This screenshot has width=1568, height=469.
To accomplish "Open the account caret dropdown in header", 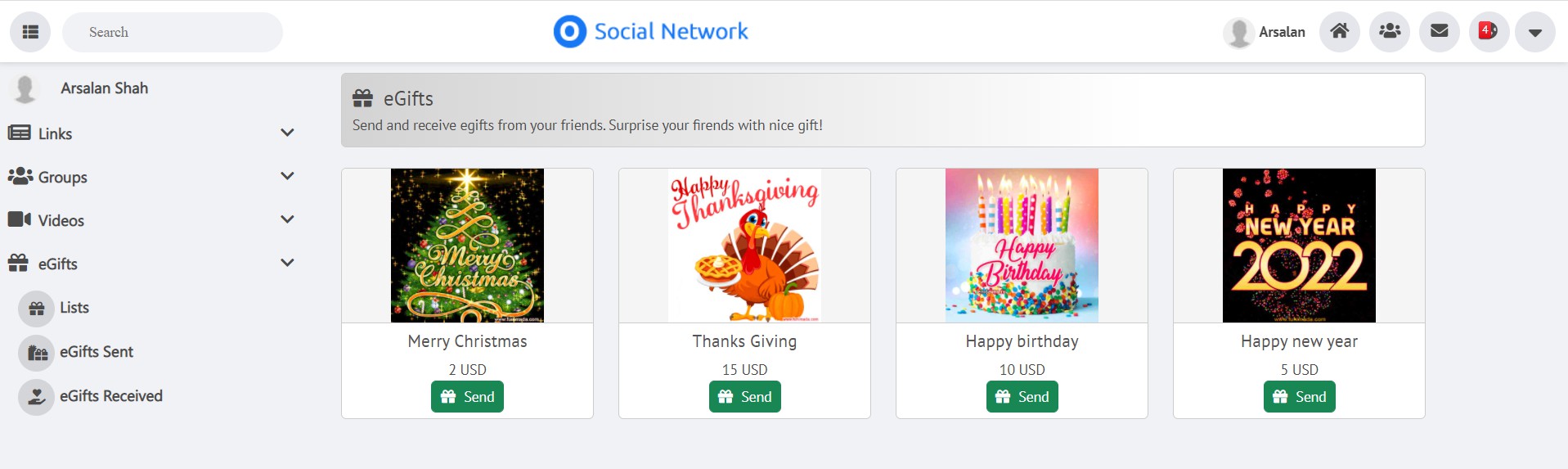I will coord(1534,32).
